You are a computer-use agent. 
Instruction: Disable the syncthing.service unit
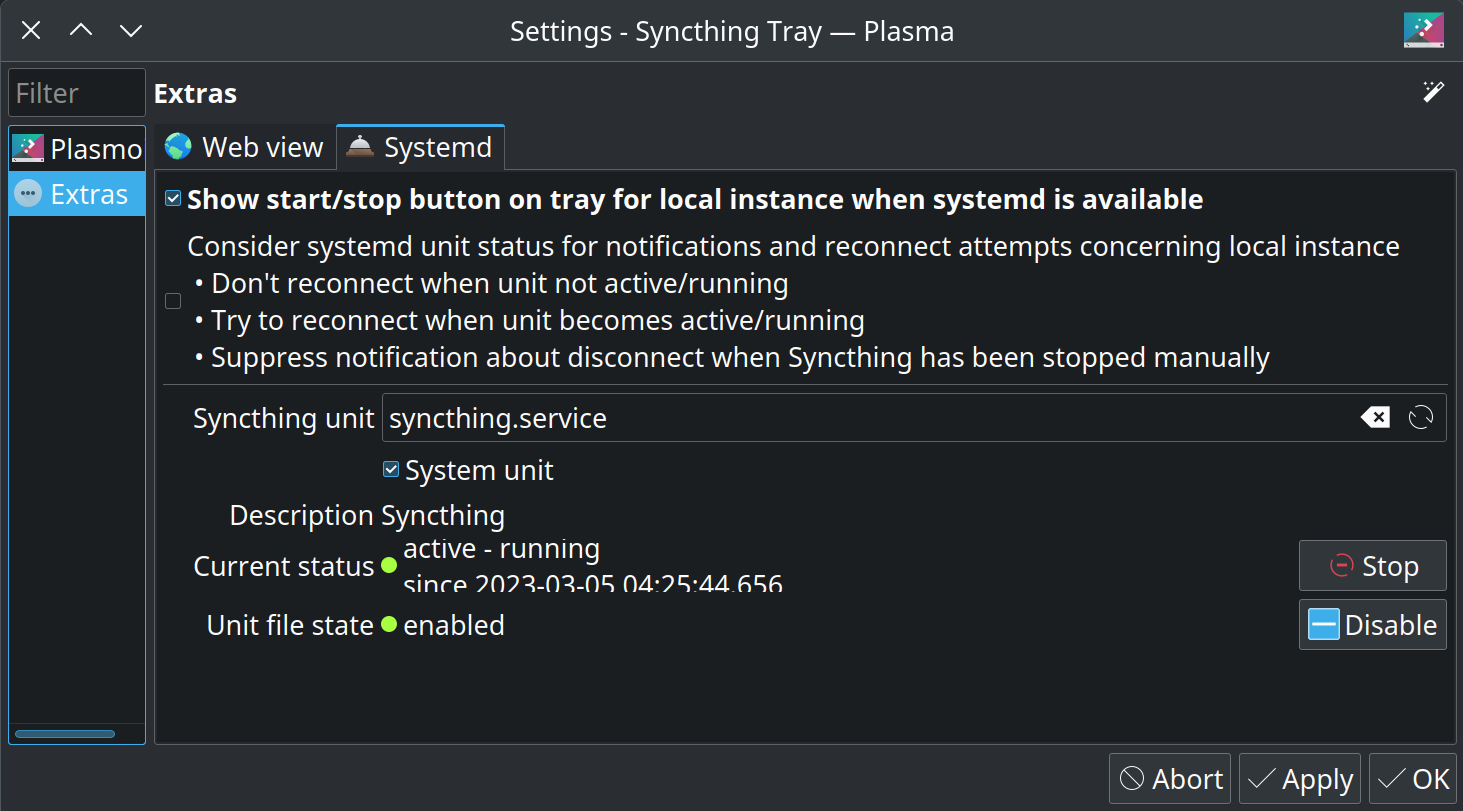point(1372,624)
